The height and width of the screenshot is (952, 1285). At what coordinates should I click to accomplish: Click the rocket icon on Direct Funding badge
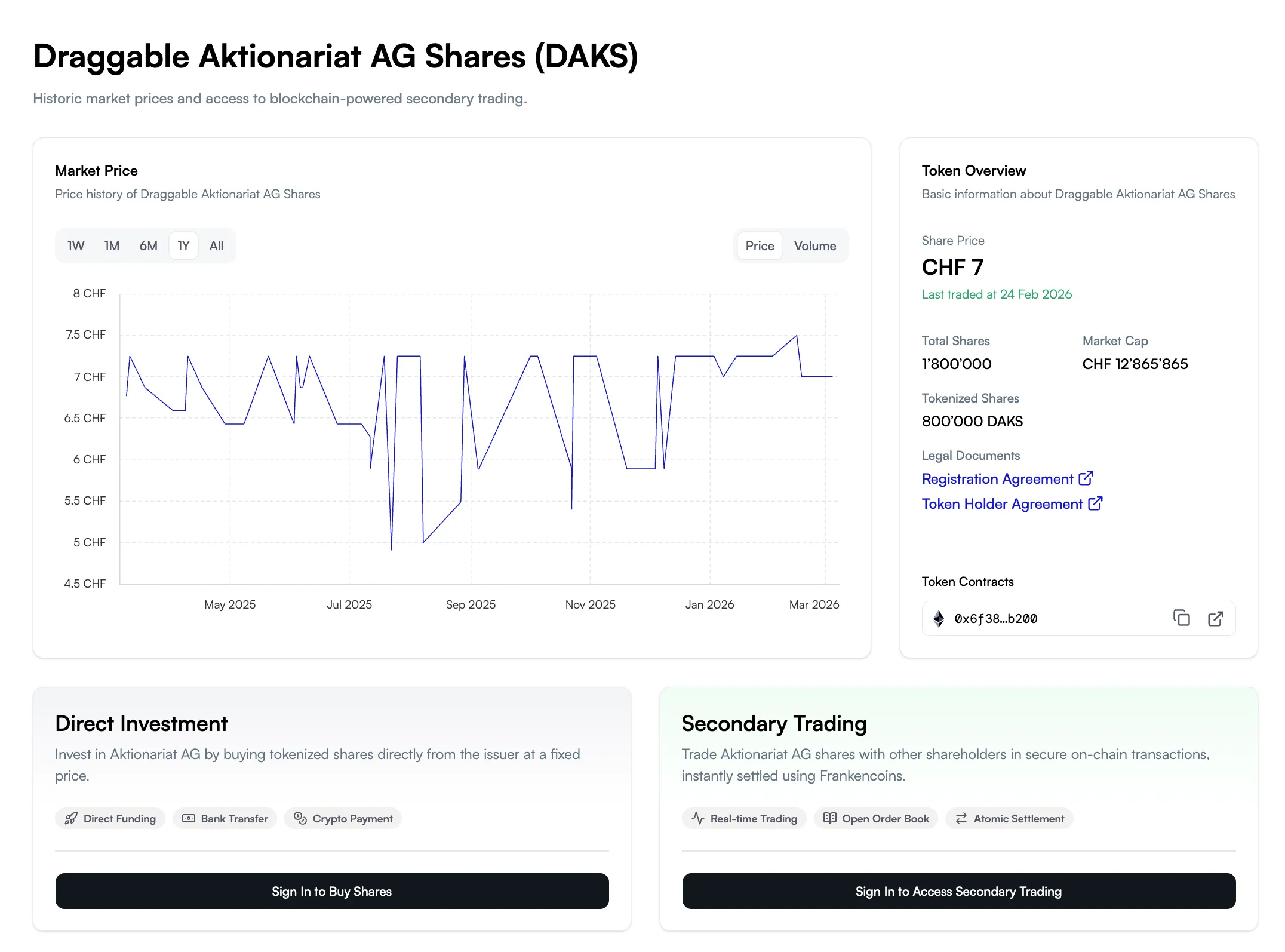[x=71, y=818]
